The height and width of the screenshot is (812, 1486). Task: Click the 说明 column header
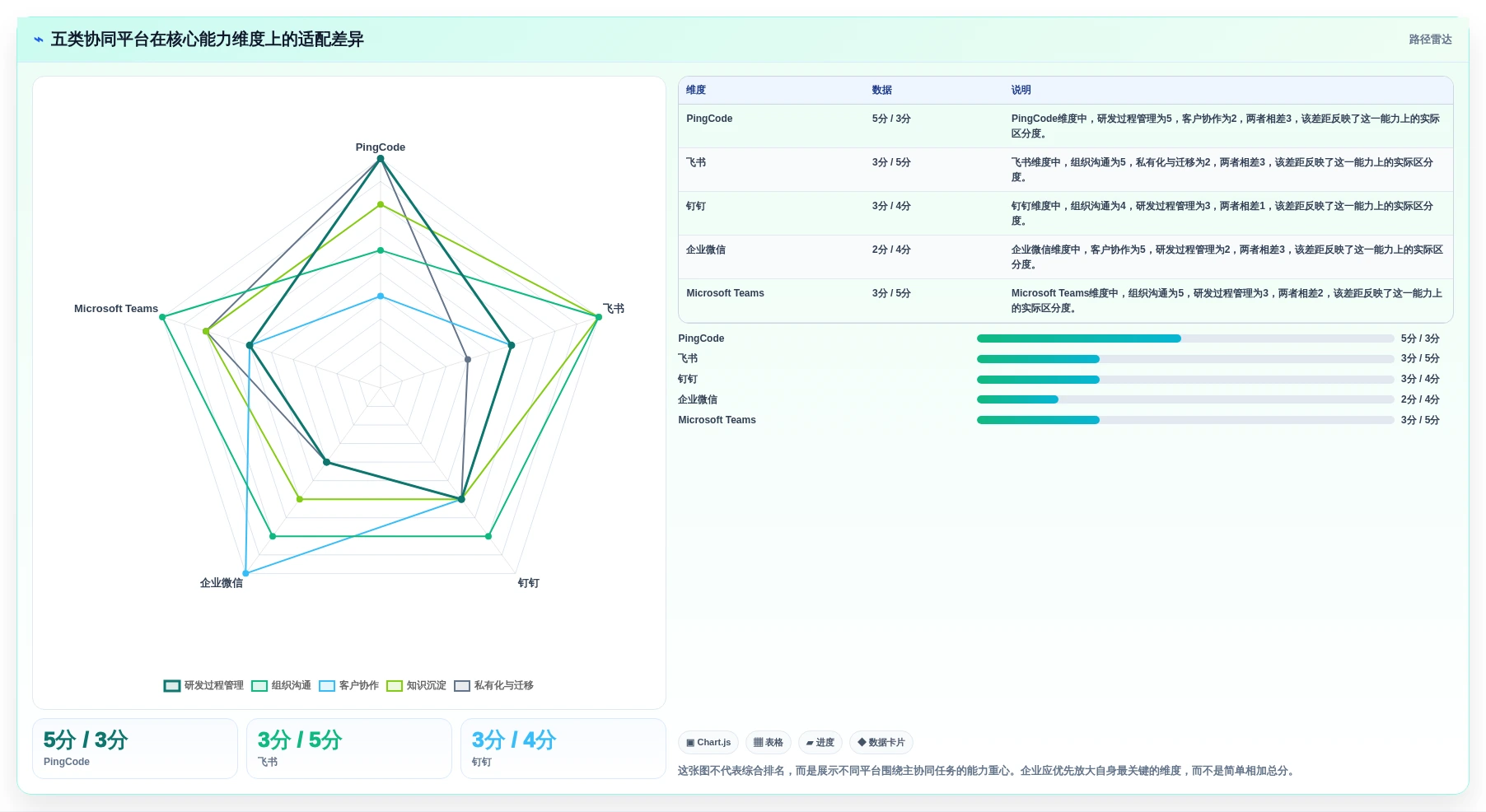point(1021,91)
